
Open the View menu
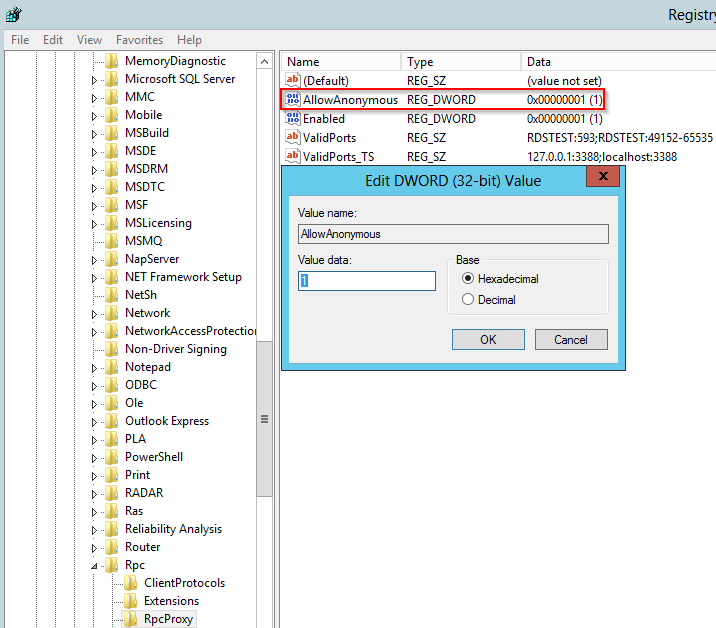click(x=89, y=40)
